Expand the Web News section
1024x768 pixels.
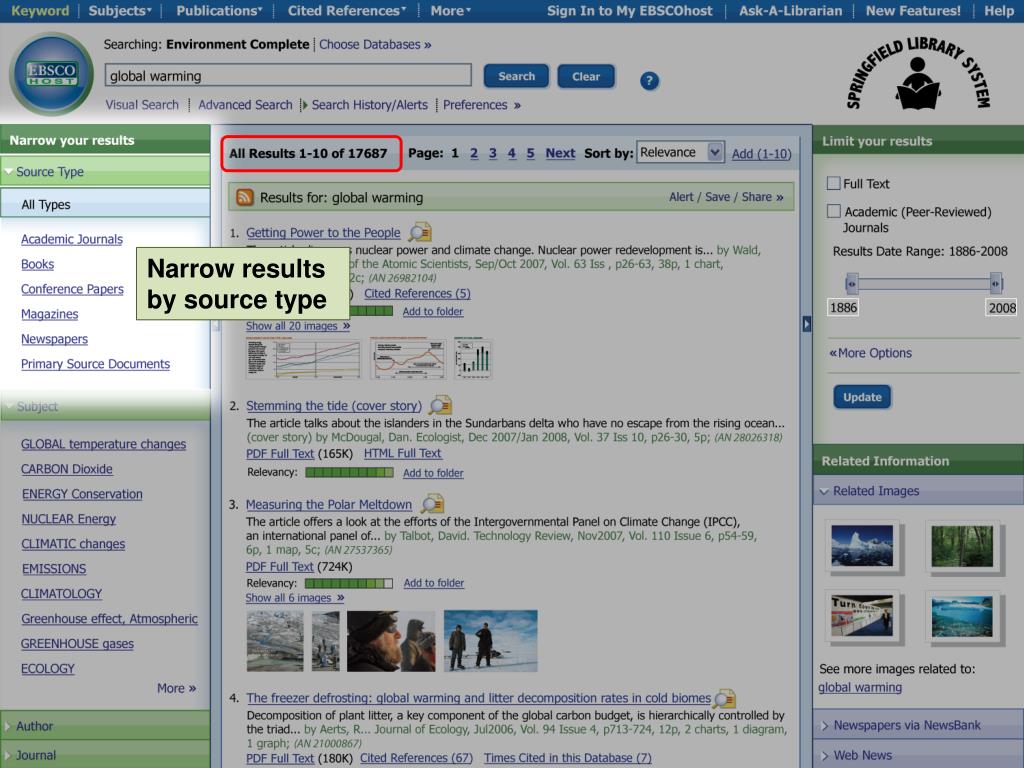coord(918,755)
